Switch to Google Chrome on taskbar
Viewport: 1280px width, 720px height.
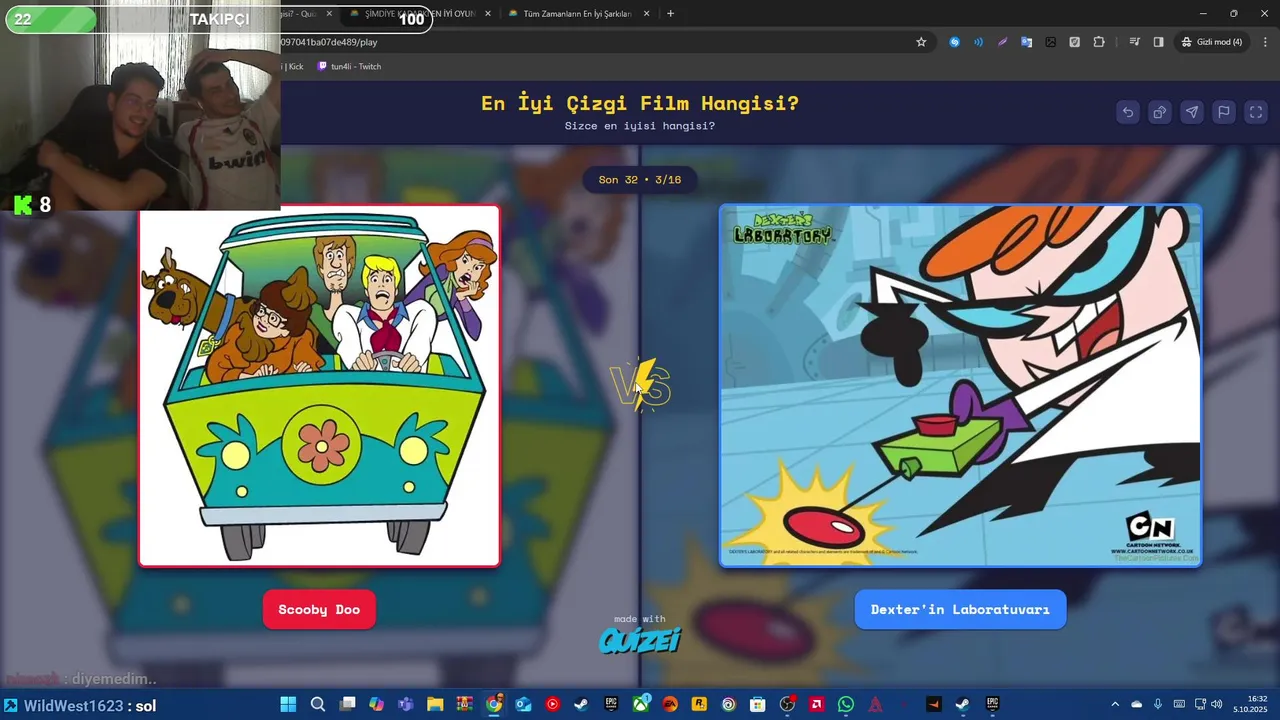tap(494, 704)
